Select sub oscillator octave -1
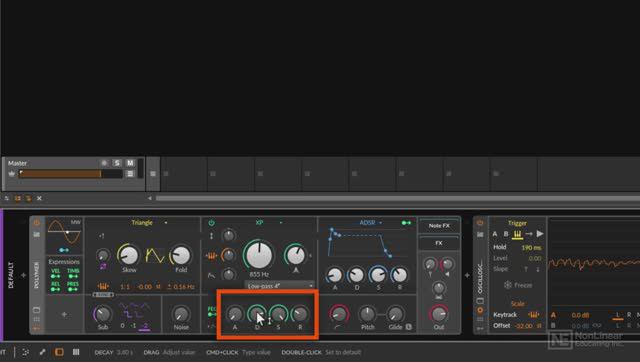The image size is (640, 362). (x=133, y=326)
